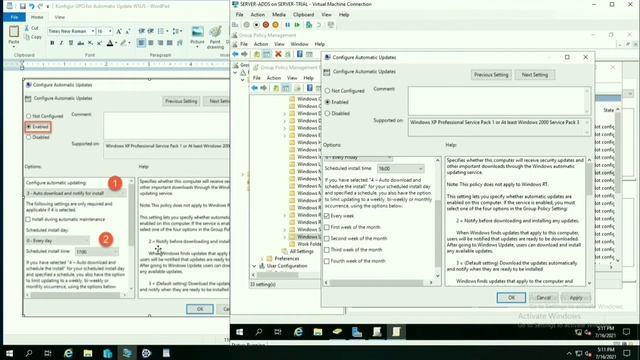Create a VM checkpoint
The image size is (640, 360).
coord(309,25)
